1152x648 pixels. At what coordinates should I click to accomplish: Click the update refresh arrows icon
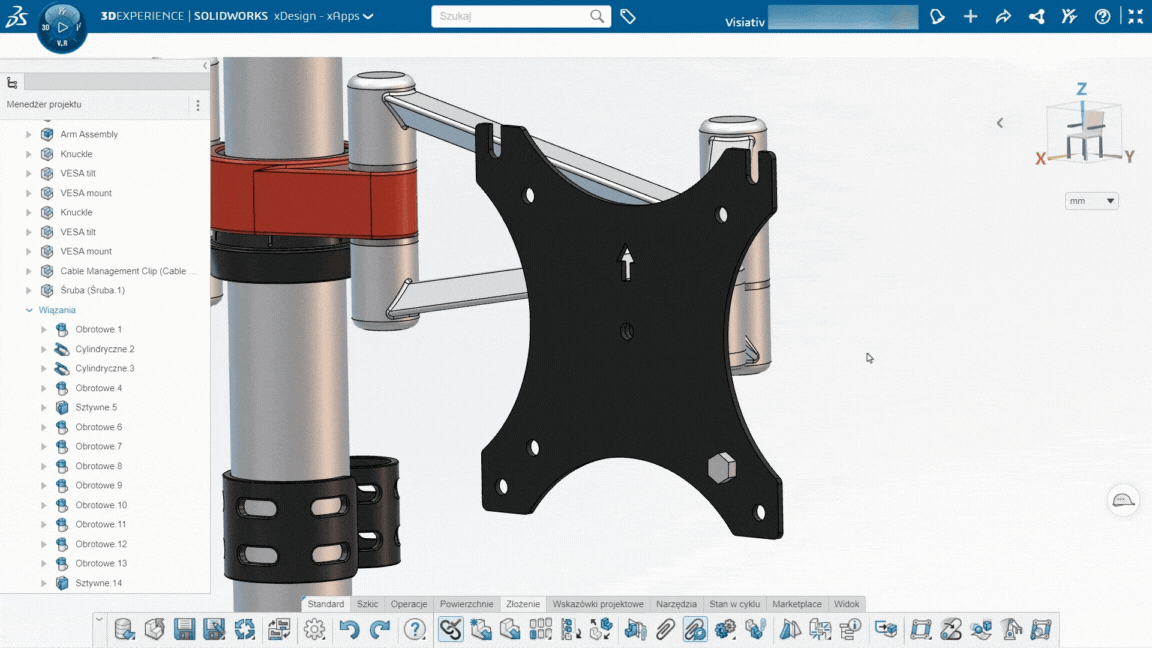pyautogui.click(x=245, y=630)
